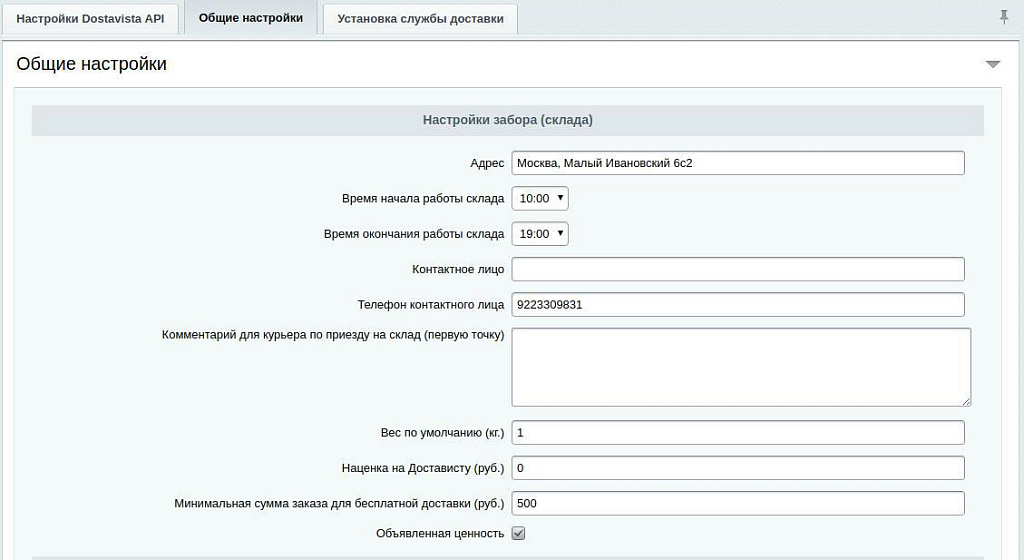
Task: Select the Общие настройки tab
Action: (251, 18)
